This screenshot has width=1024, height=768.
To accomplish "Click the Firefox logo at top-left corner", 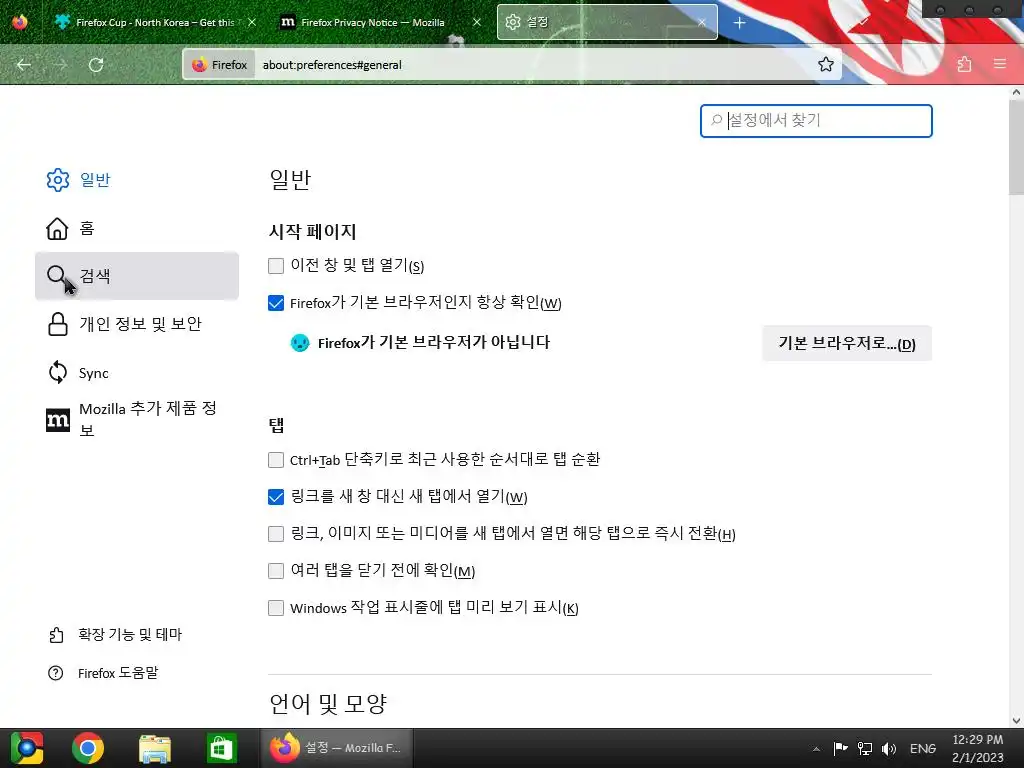I will [20, 22].
